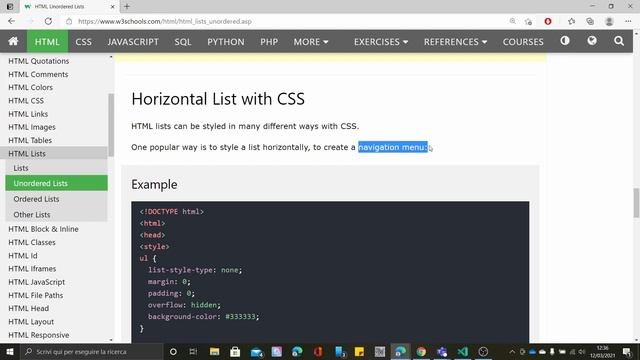Image resolution: width=640 pixels, height=360 pixels.
Task: Toggle the dark mode contrast icon
Action: coord(565,41)
